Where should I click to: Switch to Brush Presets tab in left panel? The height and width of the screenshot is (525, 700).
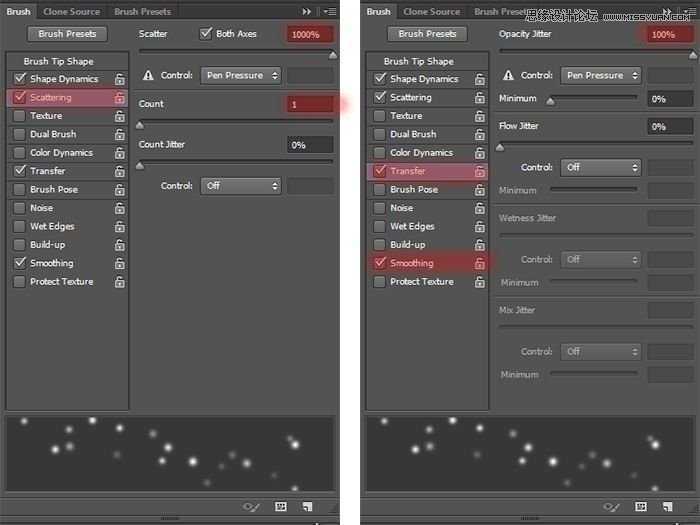pos(142,12)
